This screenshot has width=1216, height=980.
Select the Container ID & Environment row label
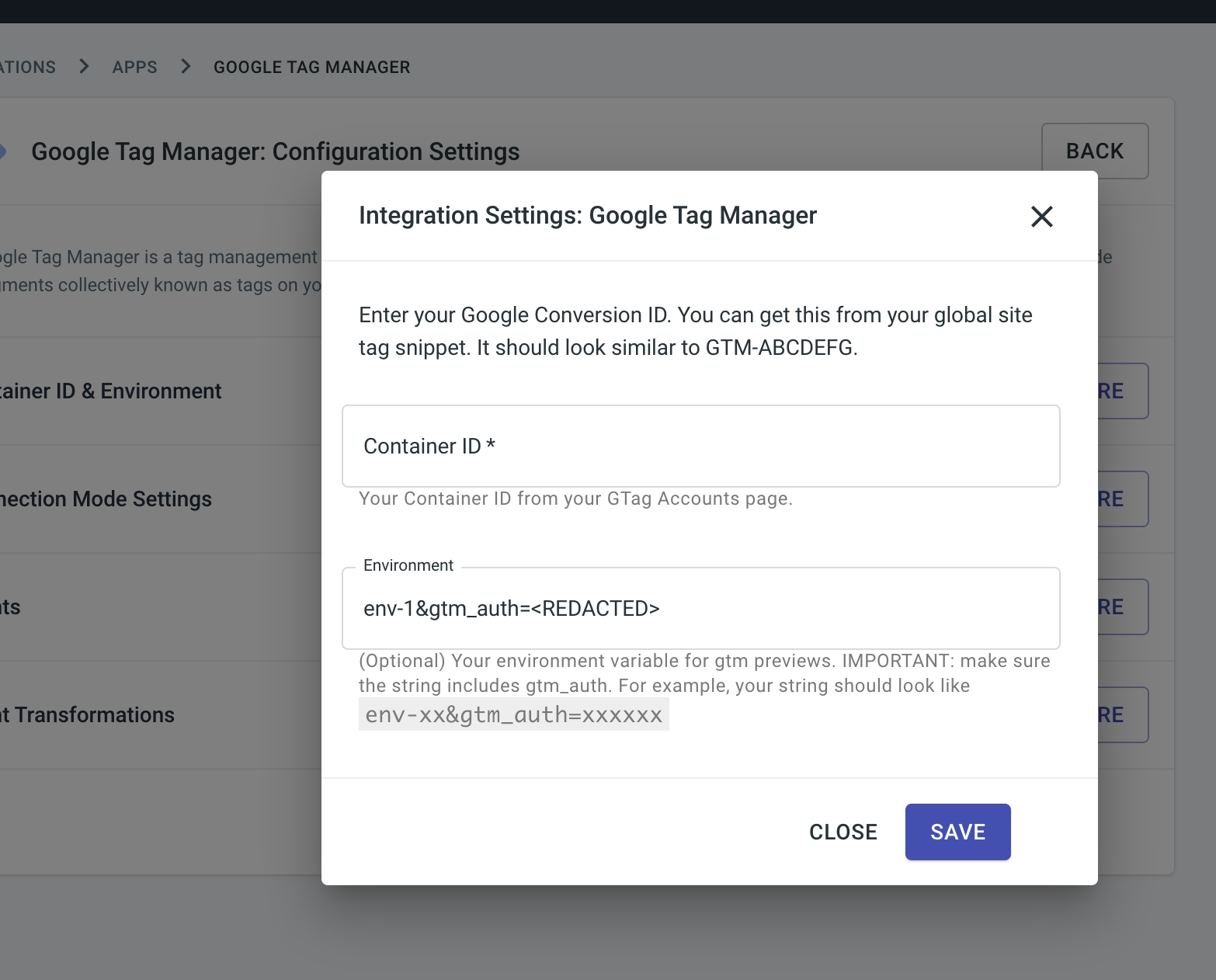(110, 391)
